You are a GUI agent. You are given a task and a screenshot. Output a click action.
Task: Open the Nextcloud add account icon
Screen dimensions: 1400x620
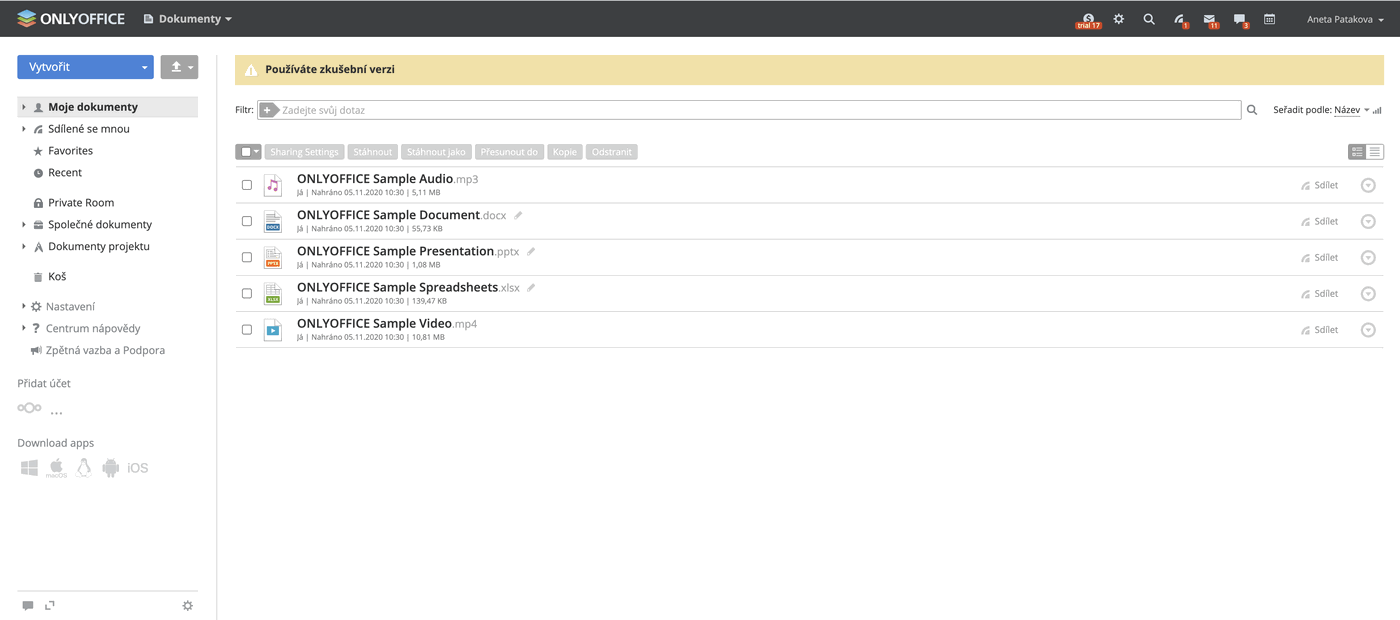coord(29,408)
